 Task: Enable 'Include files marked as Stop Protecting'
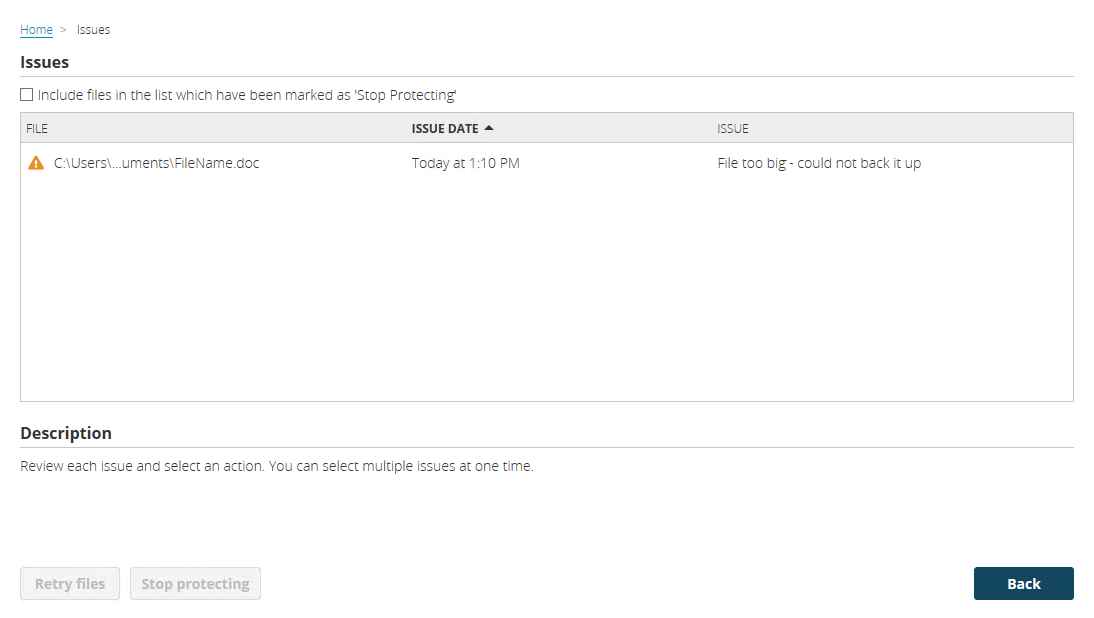pos(26,94)
